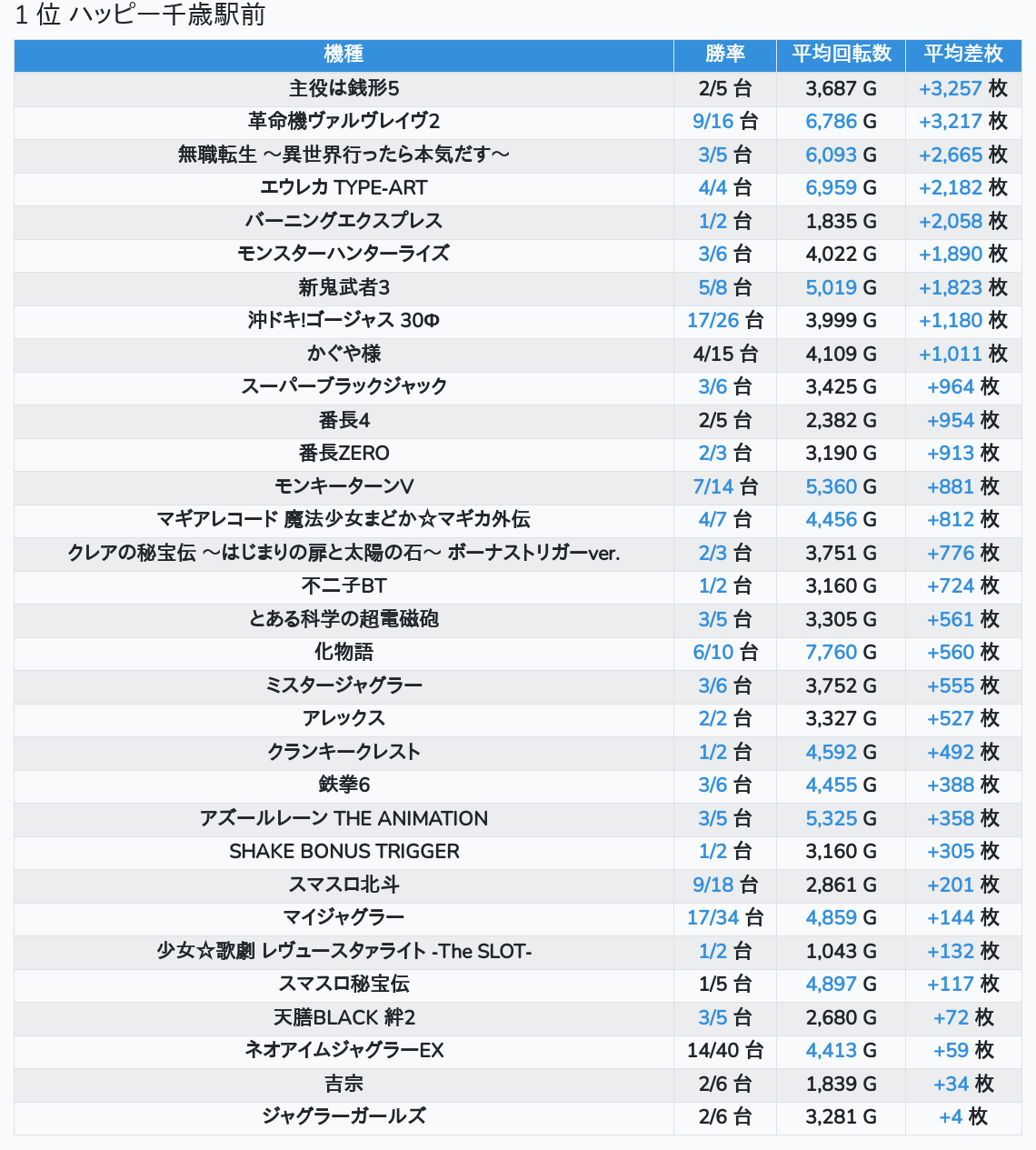
Task: Click the 機種 column header
Action: 344,55
